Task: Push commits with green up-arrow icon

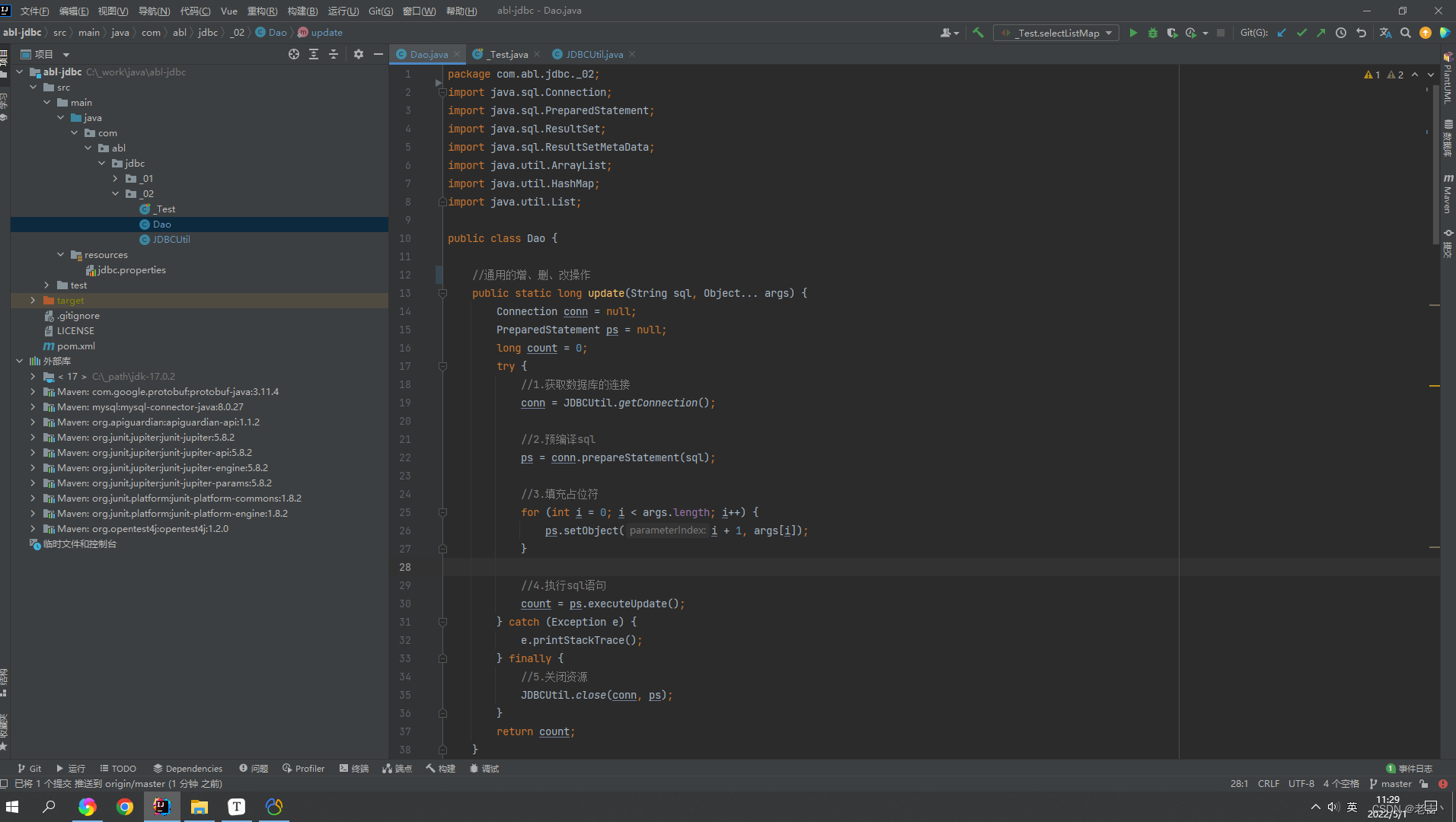Action: [1320, 33]
